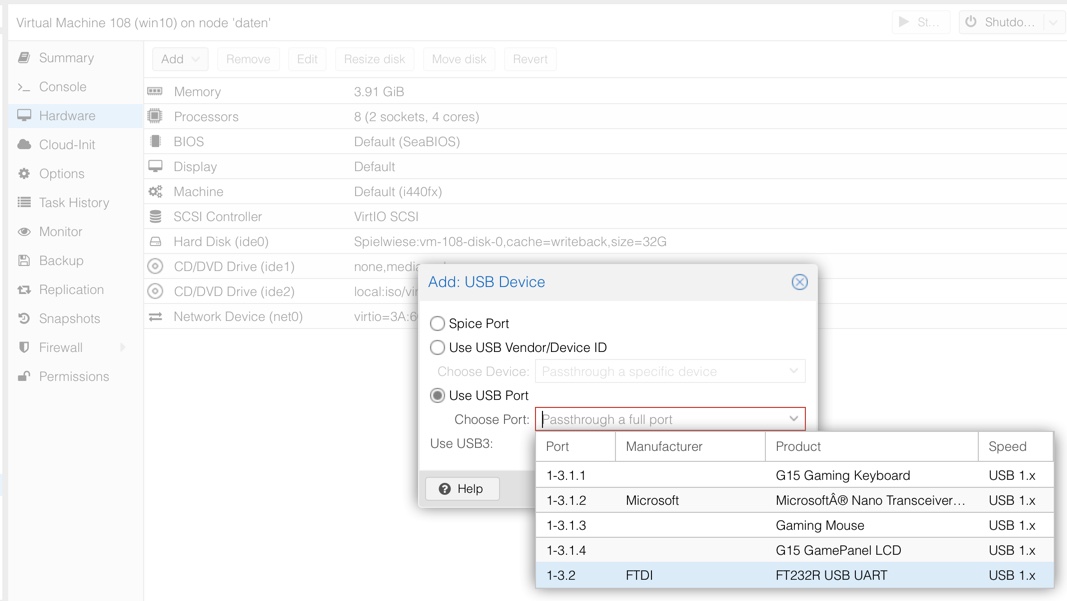
Task: Click the Summary icon in sidebar
Action: [24, 58]
